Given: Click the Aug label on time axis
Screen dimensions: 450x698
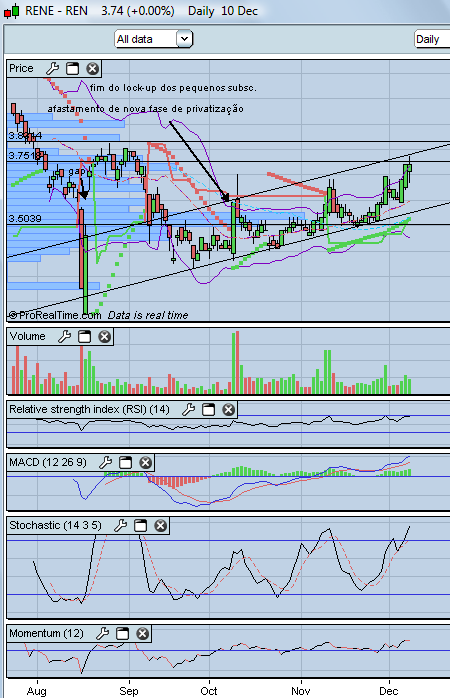Looking at the screenshot, I should pyautogui.click(x=36, y=691).
